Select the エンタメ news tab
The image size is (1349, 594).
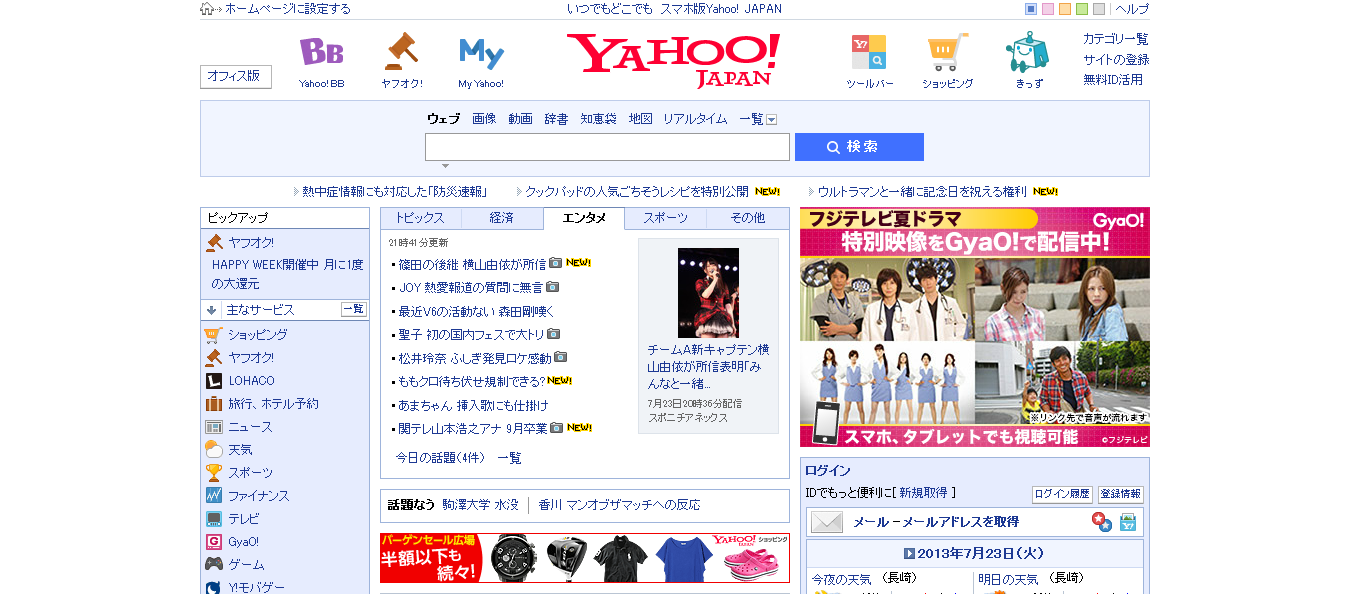click(584, 218)
